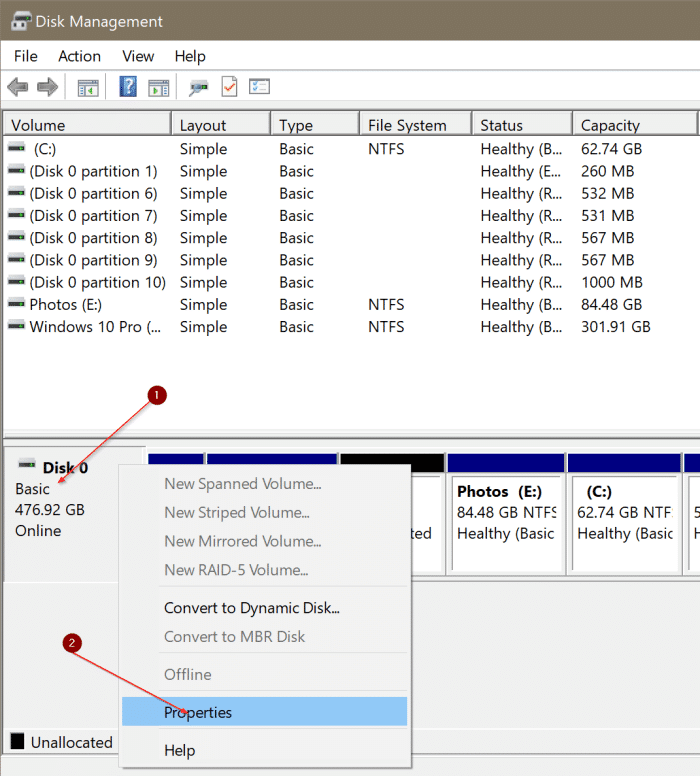Click the Back arrow toolbar icon
The width and height of the screenshot is (700, 776).
point(18,87)
